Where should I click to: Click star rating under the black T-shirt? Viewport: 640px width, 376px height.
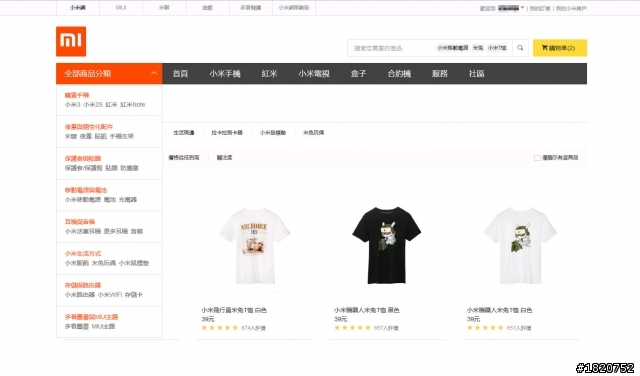(352, 328)
